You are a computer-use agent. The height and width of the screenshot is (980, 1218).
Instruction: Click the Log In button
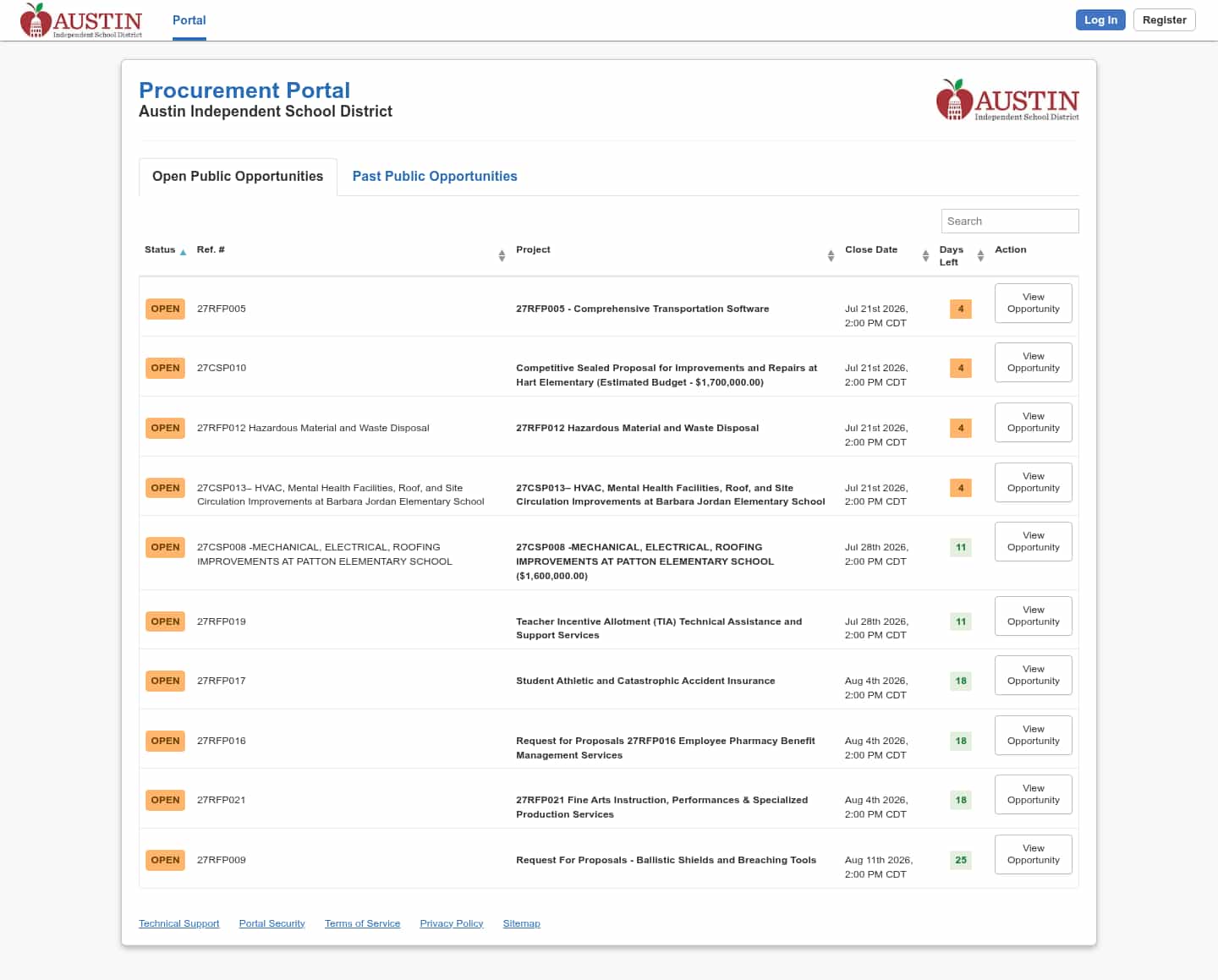pos(1100,19)
